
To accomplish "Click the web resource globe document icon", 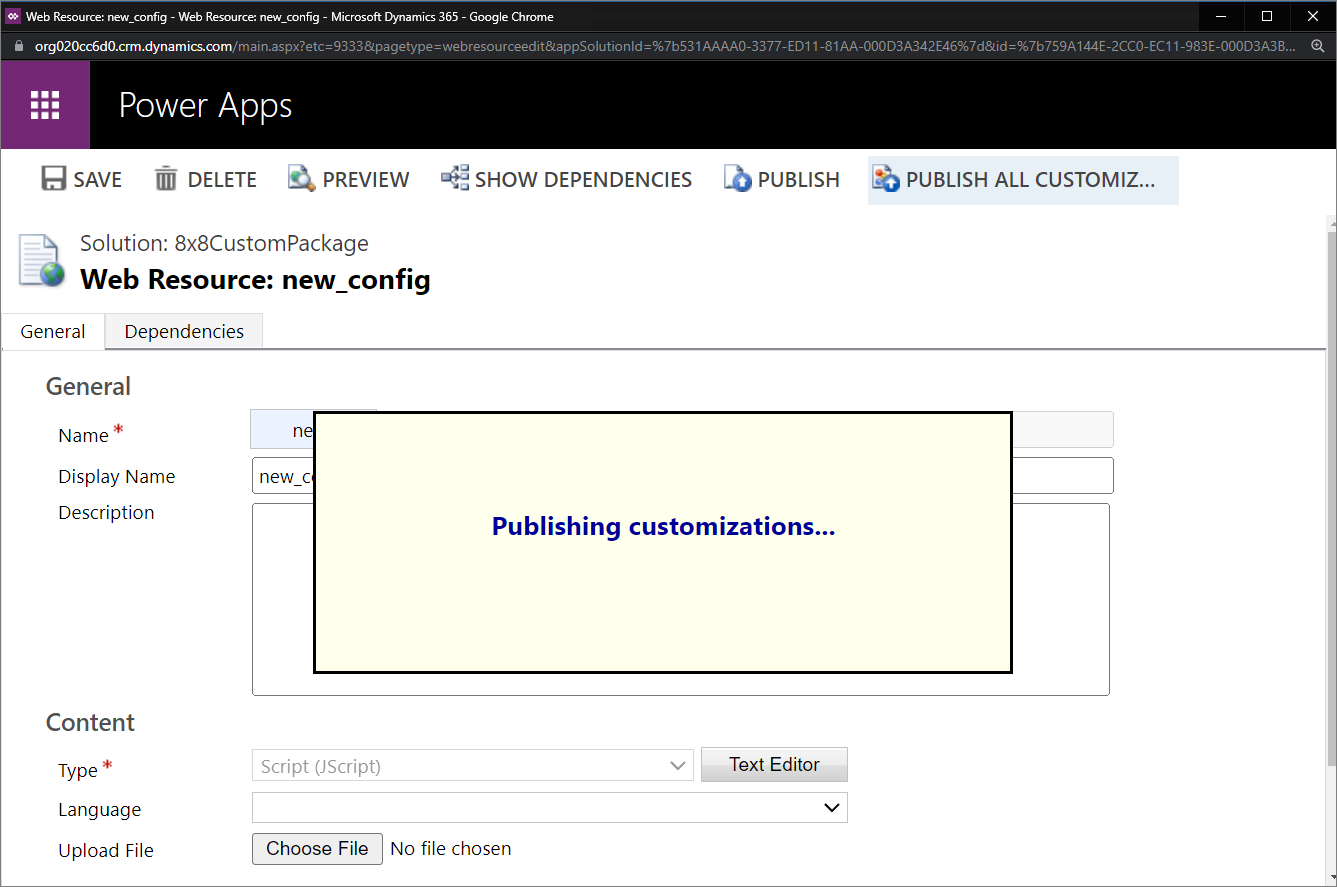I will click(x=41, y=262).
